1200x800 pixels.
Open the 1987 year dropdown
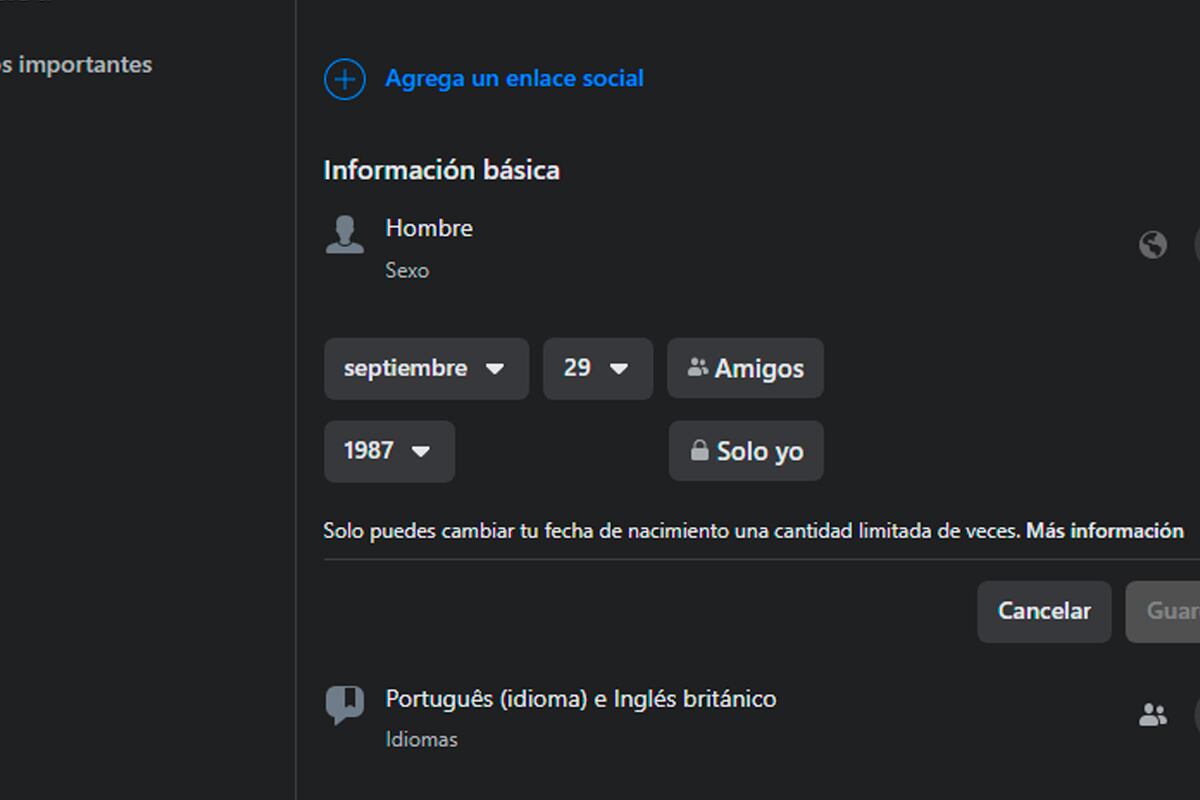pyautogui.click(x=389, y=451)
